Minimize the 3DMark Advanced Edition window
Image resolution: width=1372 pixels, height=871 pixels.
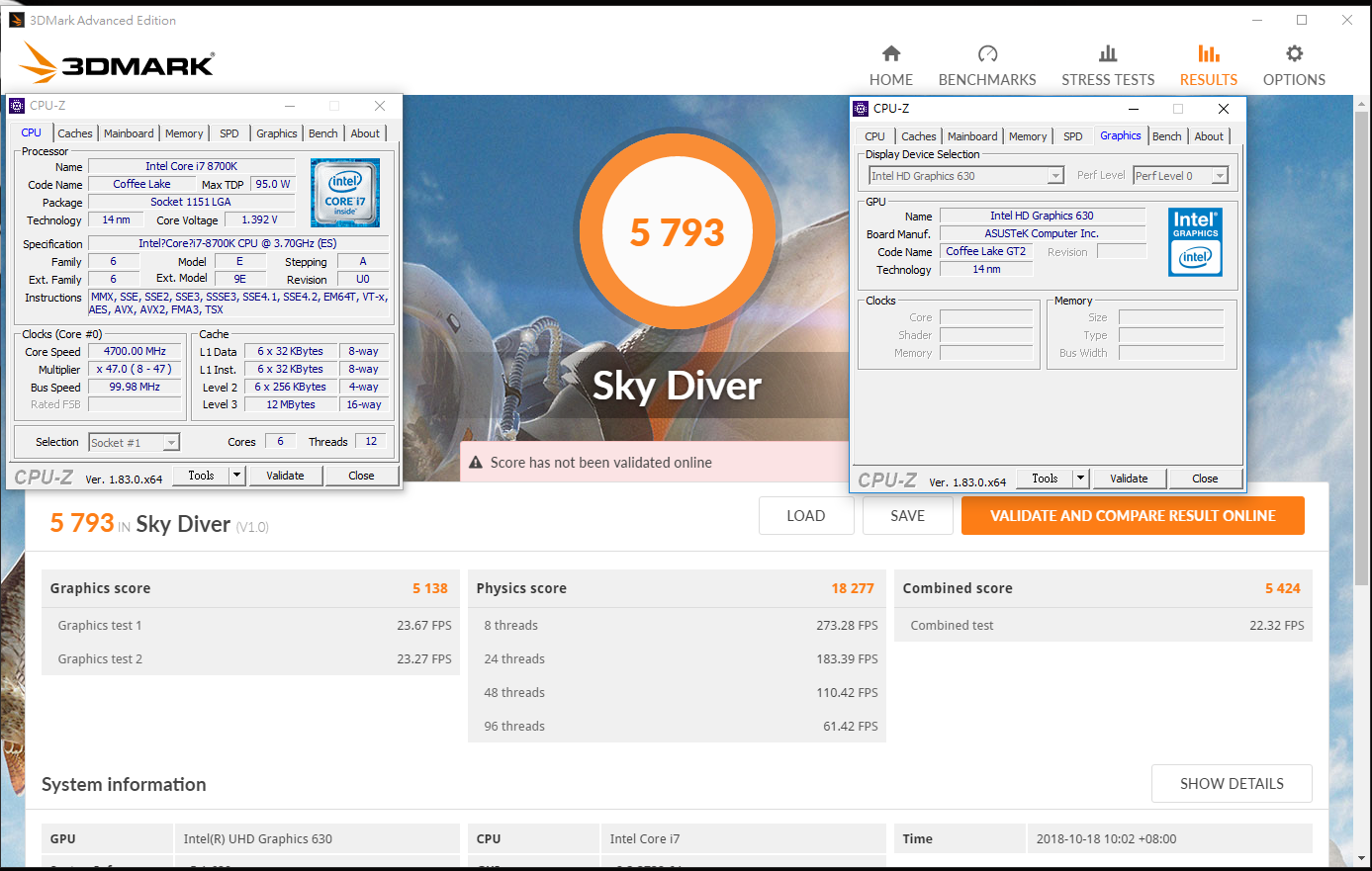[1257, 20]
